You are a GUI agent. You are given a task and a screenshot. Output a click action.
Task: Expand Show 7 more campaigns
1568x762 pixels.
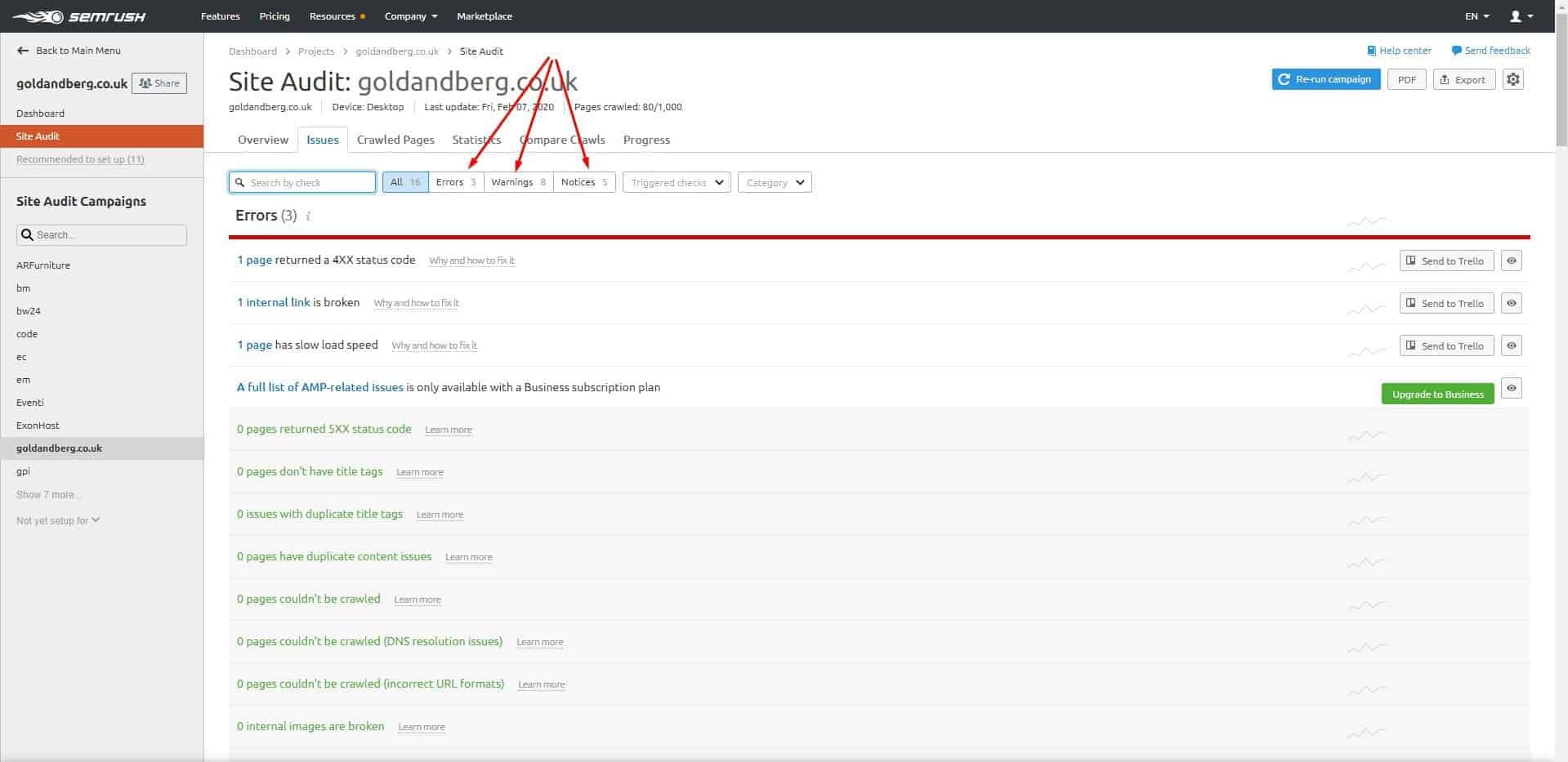(48, 494)
